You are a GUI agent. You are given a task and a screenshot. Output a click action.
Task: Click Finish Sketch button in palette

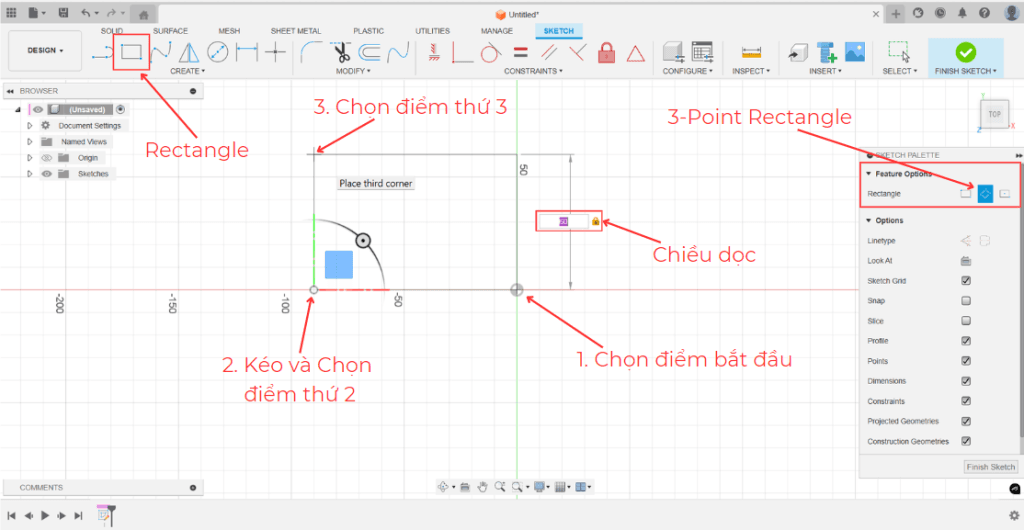tap(990, 467)
